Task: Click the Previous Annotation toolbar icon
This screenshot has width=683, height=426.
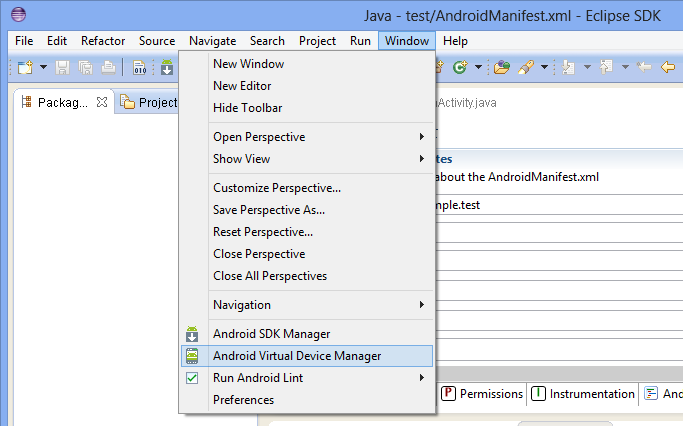Action: pyautogui.click(x=606, y=67)
